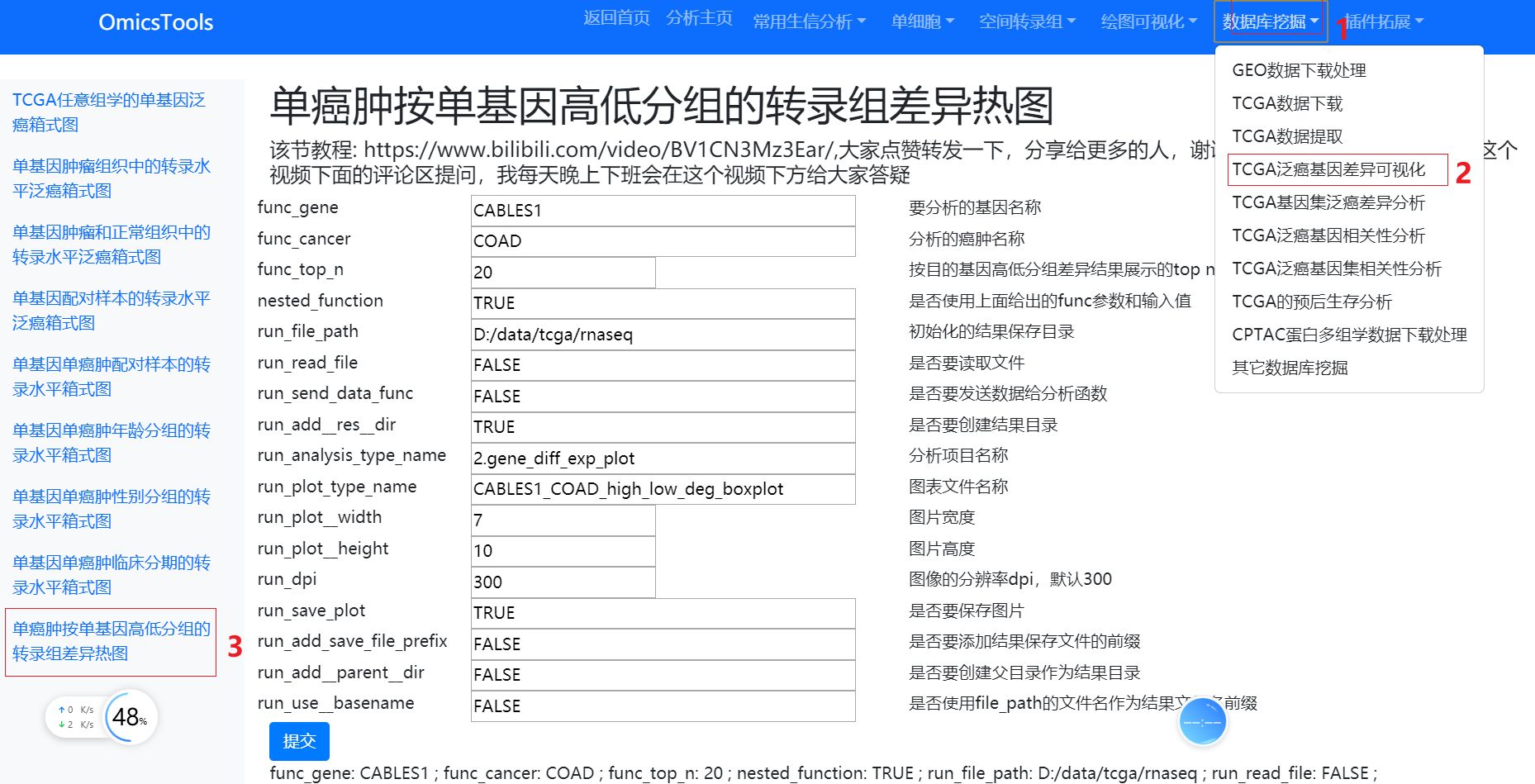Click the run_save_plot field showing TRUE
Viewport: 1535px width, 784px height.
663,613
